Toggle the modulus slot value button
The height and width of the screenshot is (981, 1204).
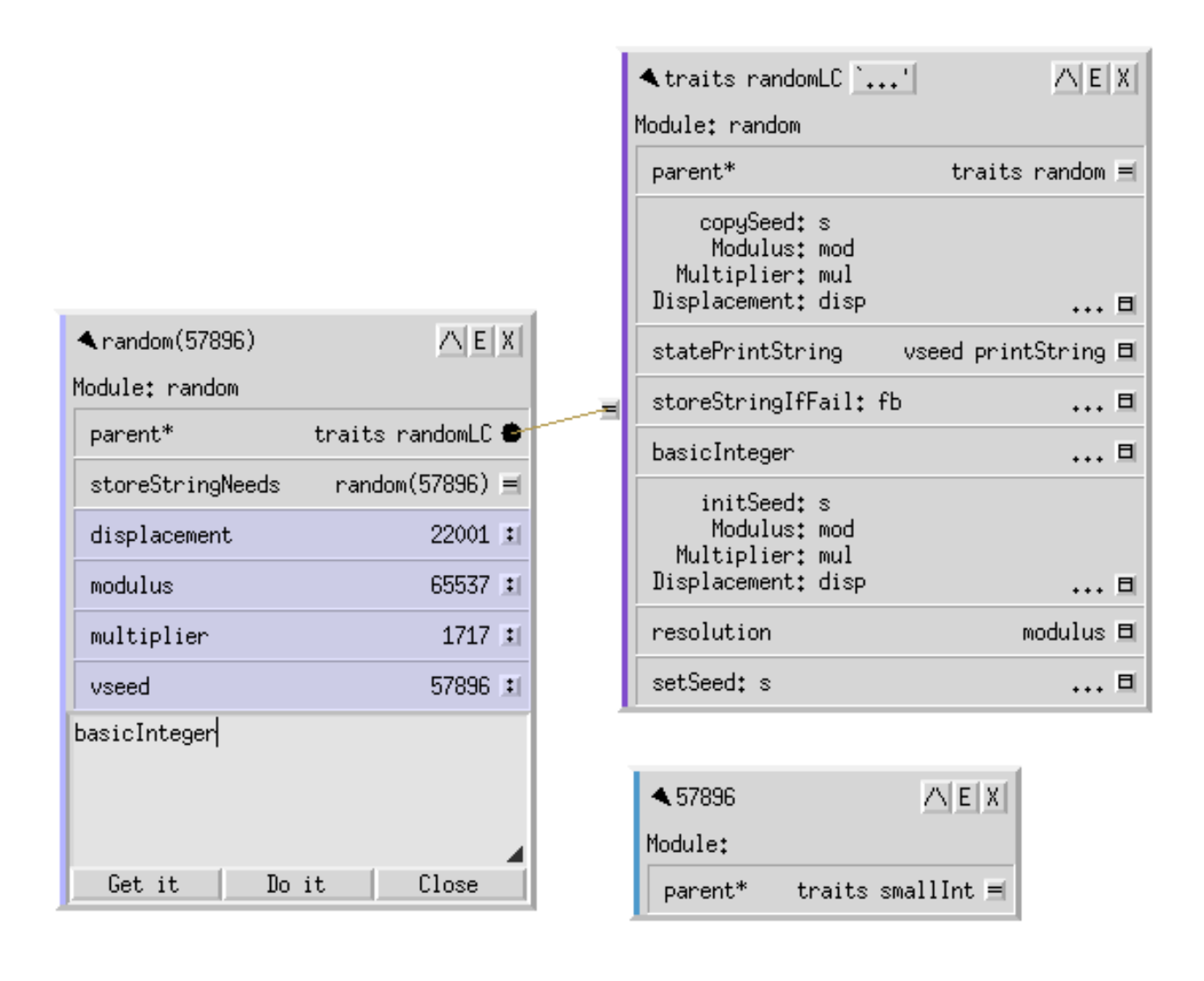(511, 585)
